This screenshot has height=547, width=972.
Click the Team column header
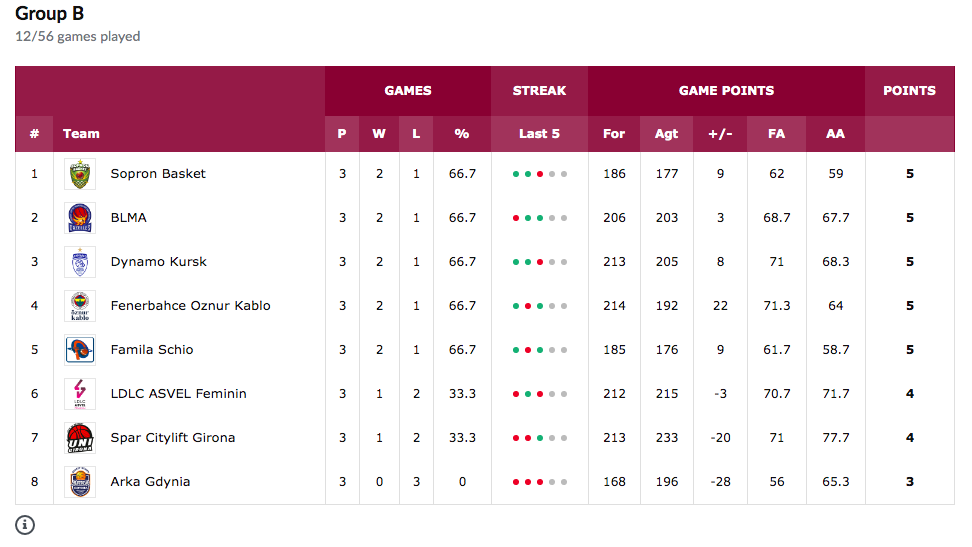[81, 134]
